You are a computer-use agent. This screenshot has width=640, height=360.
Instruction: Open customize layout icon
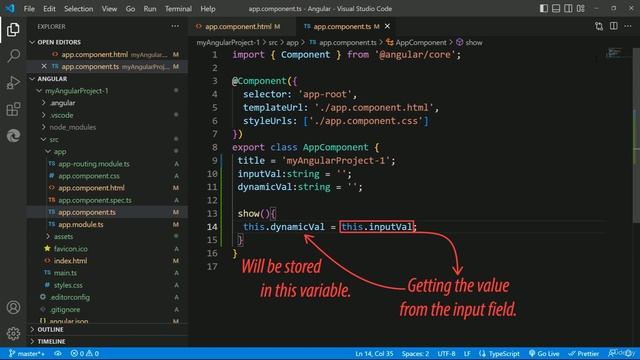(x=580, y=9)
